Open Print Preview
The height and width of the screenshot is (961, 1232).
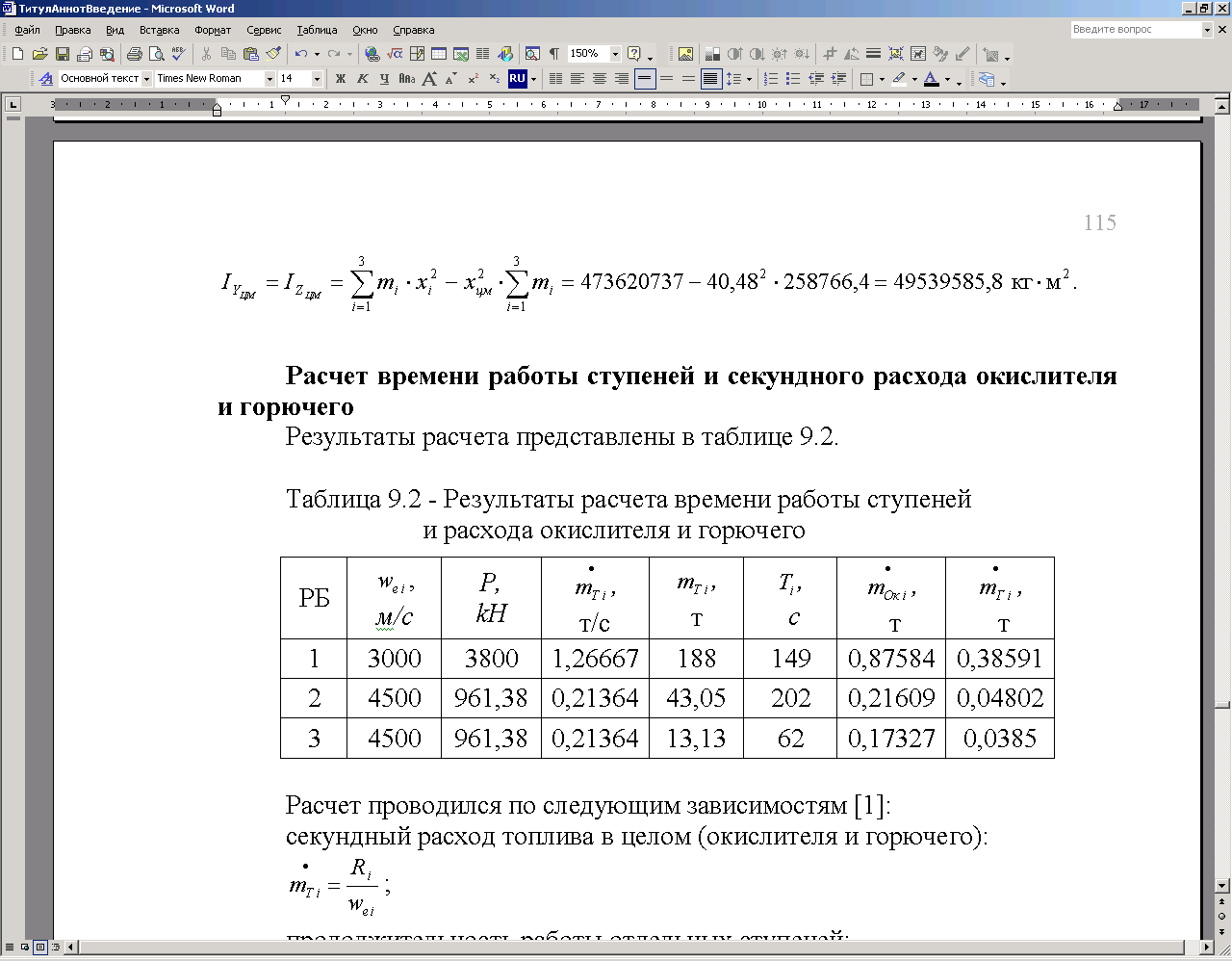coord(157,54)
